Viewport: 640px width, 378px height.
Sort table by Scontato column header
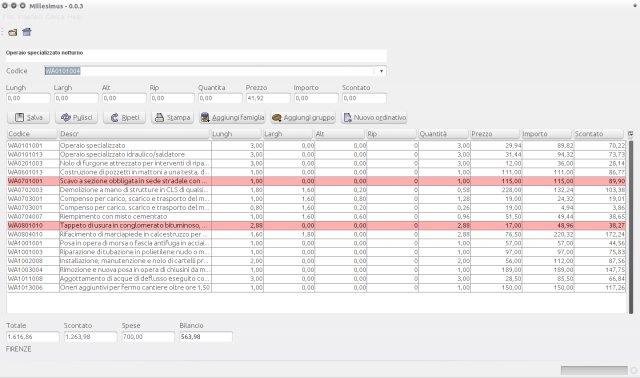coord(599,134)
